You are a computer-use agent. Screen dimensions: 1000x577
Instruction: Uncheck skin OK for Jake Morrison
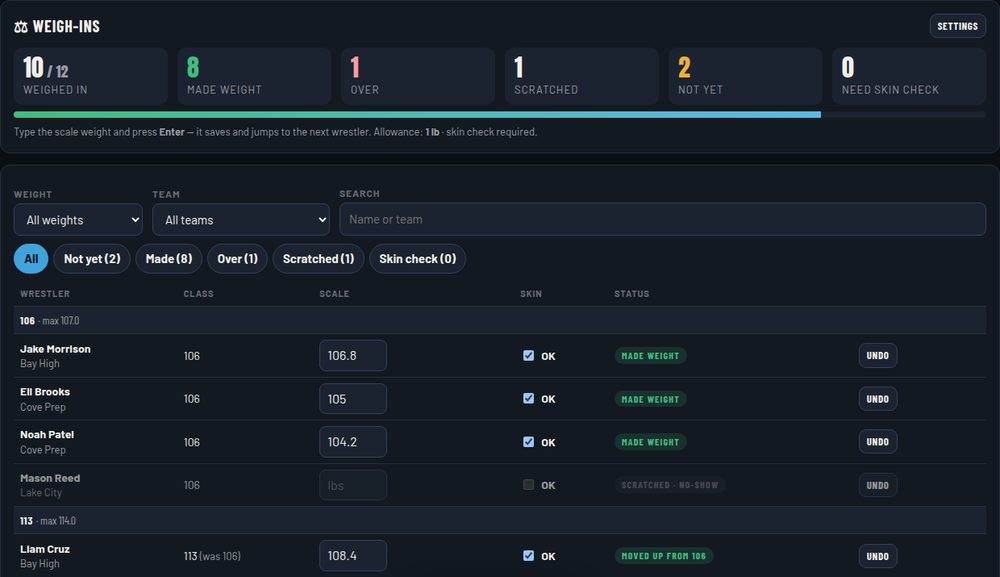coord(528,356)
